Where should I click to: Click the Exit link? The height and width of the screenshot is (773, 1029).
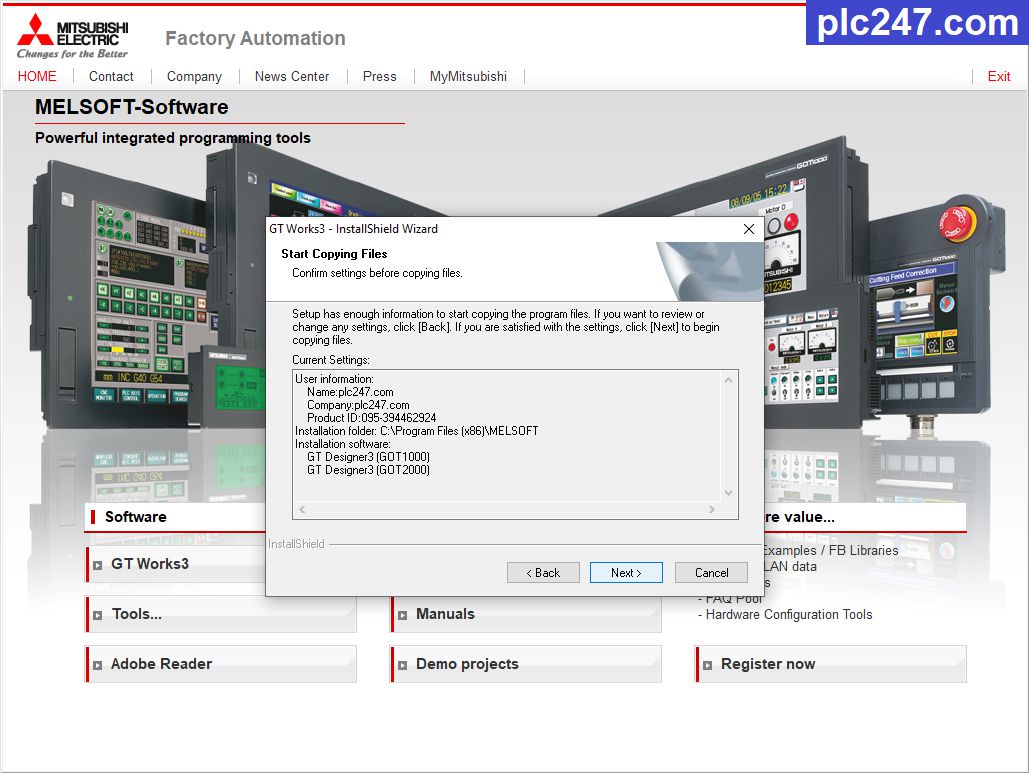pyautogui.click(x=998, y=76)
